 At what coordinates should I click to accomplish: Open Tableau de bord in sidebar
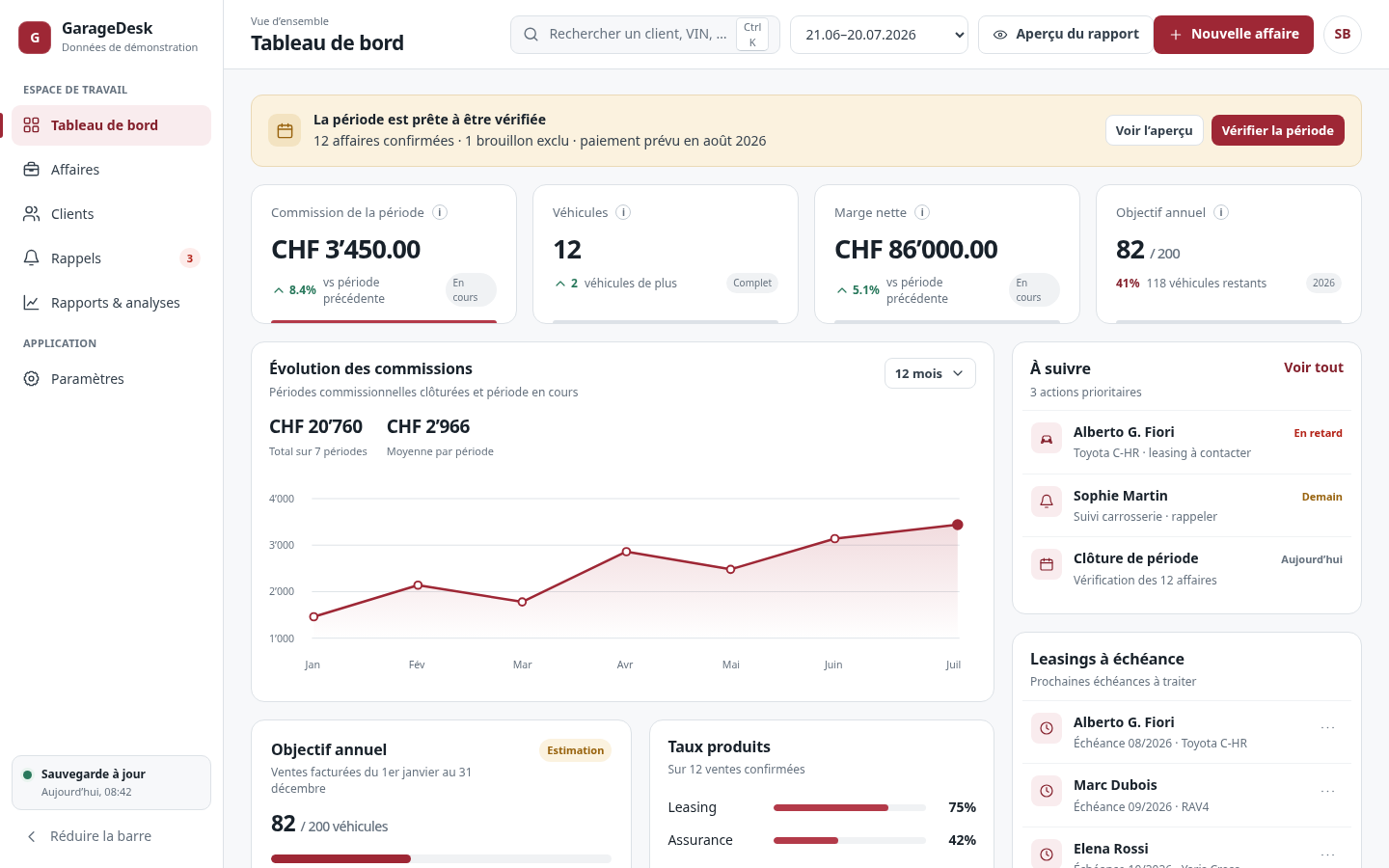[x=111, y=125]
